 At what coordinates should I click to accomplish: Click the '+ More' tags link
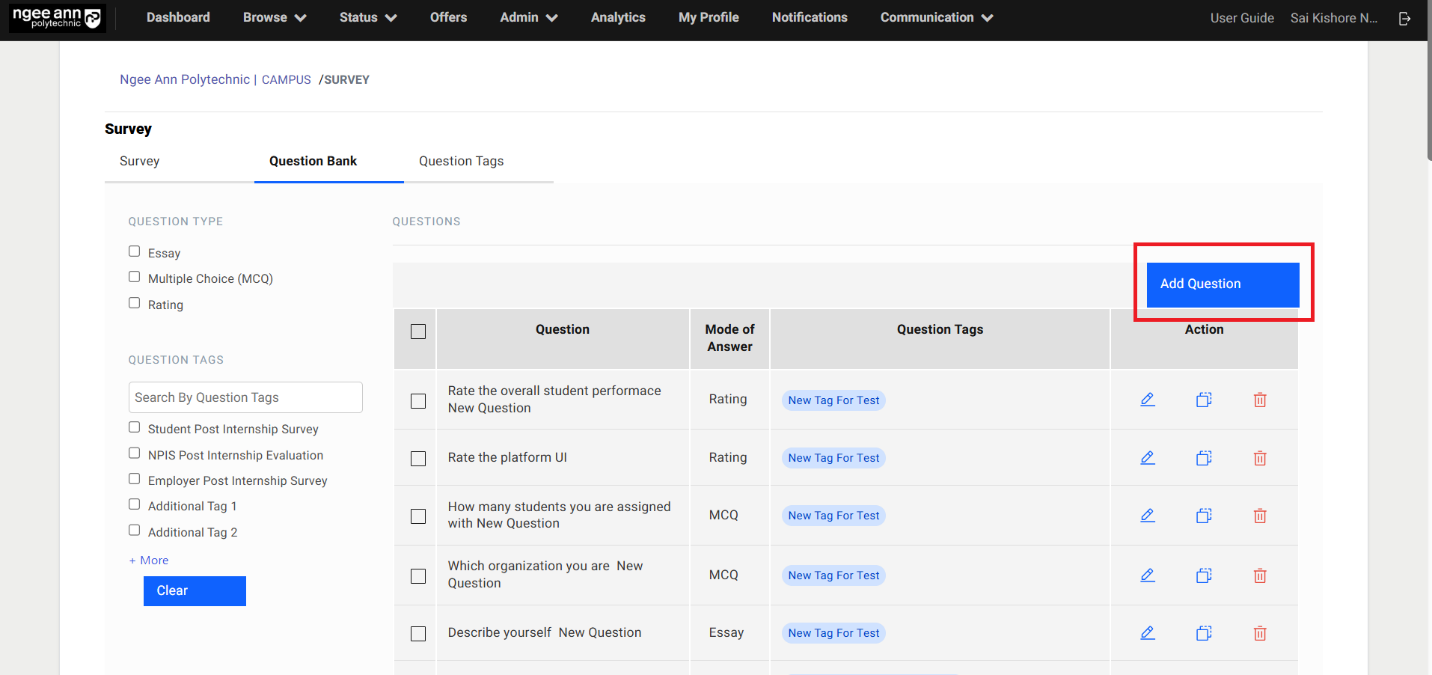coord(149,560)
